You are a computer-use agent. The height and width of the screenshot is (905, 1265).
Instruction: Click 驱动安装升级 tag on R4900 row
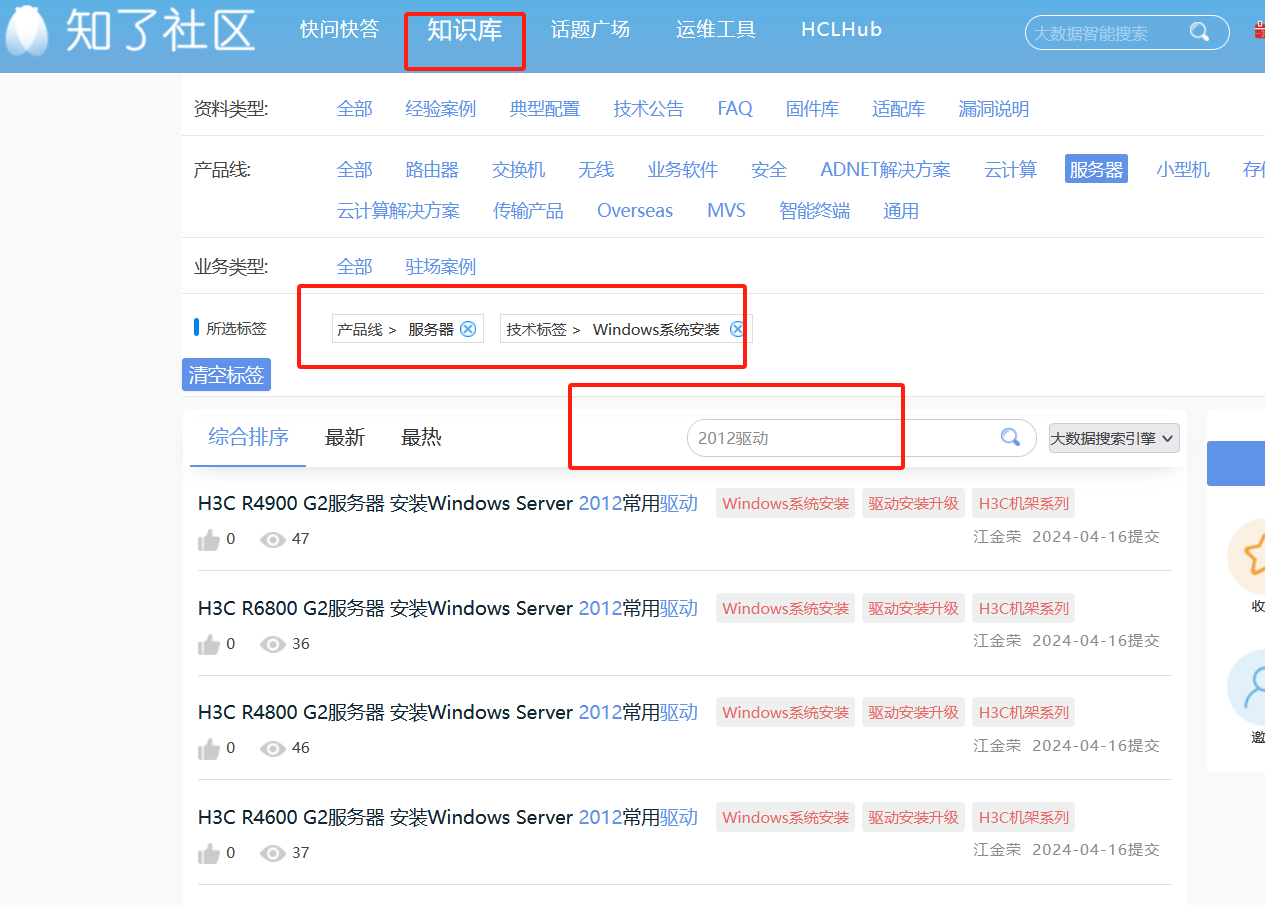pos(914,504)
